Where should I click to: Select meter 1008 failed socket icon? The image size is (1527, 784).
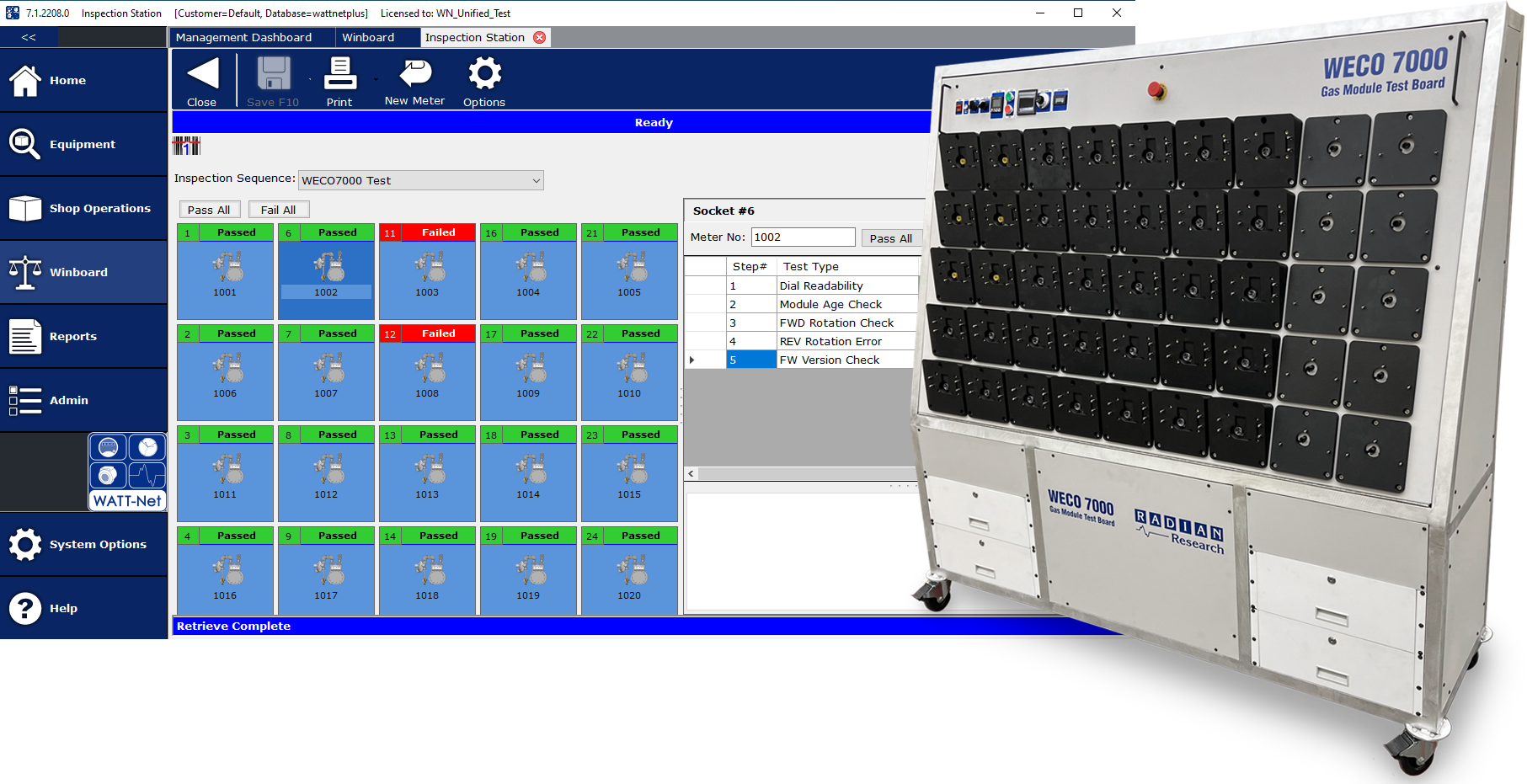[430, 368]
